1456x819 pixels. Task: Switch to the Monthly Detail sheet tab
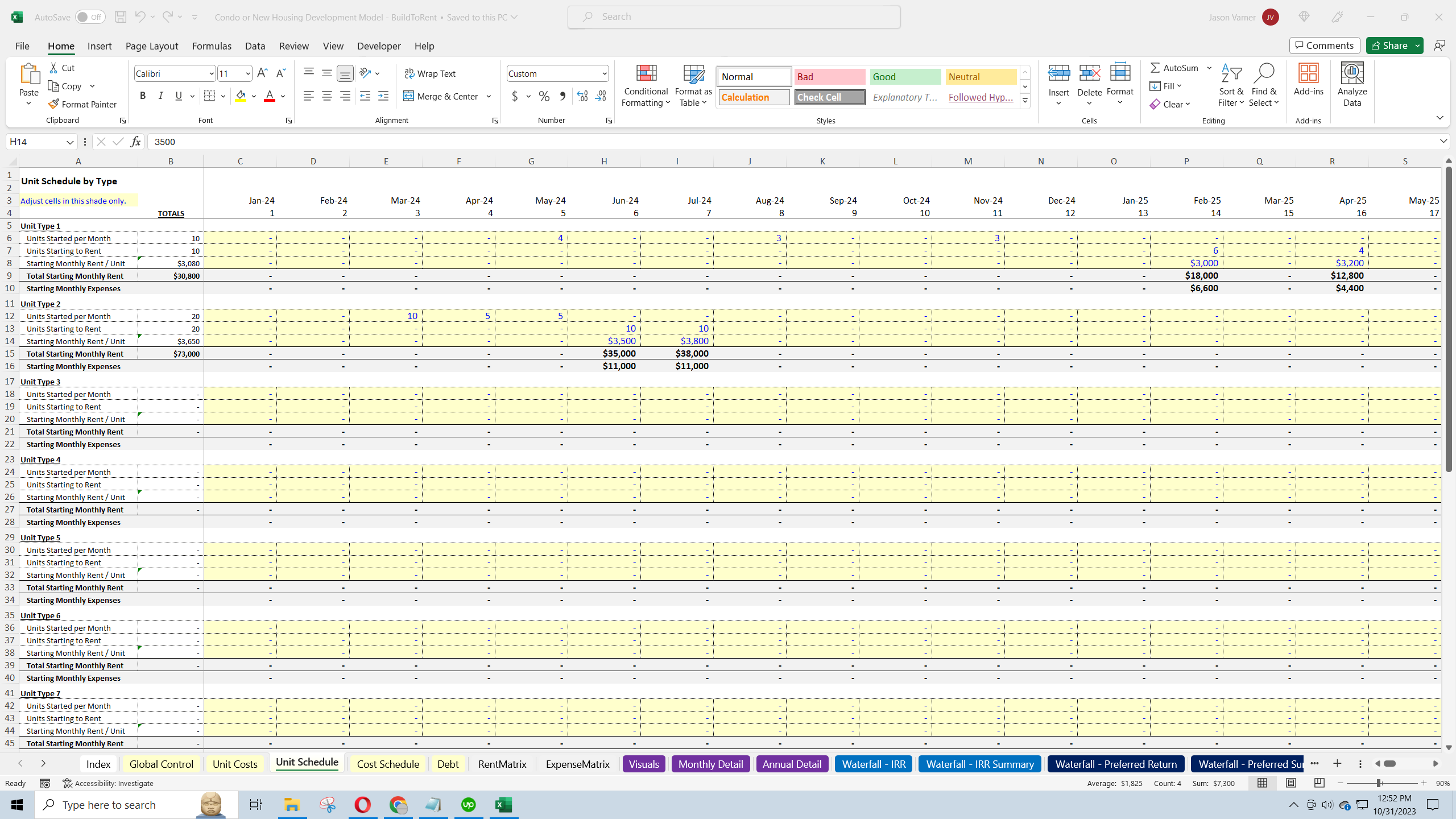pos(710,764)
